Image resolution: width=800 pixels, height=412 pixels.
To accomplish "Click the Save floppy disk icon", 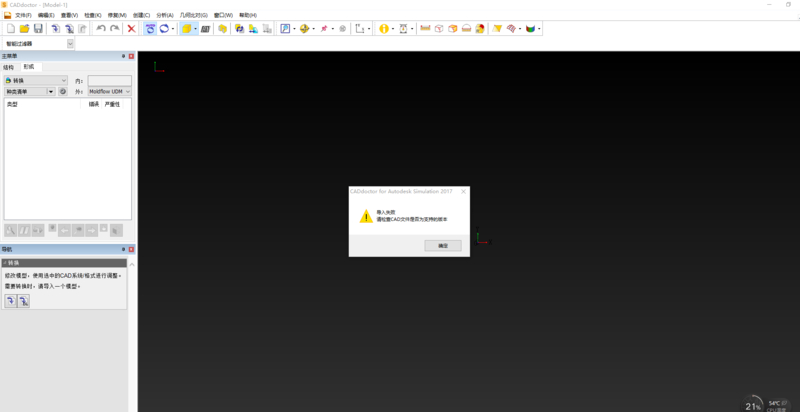I will (38, 29).
